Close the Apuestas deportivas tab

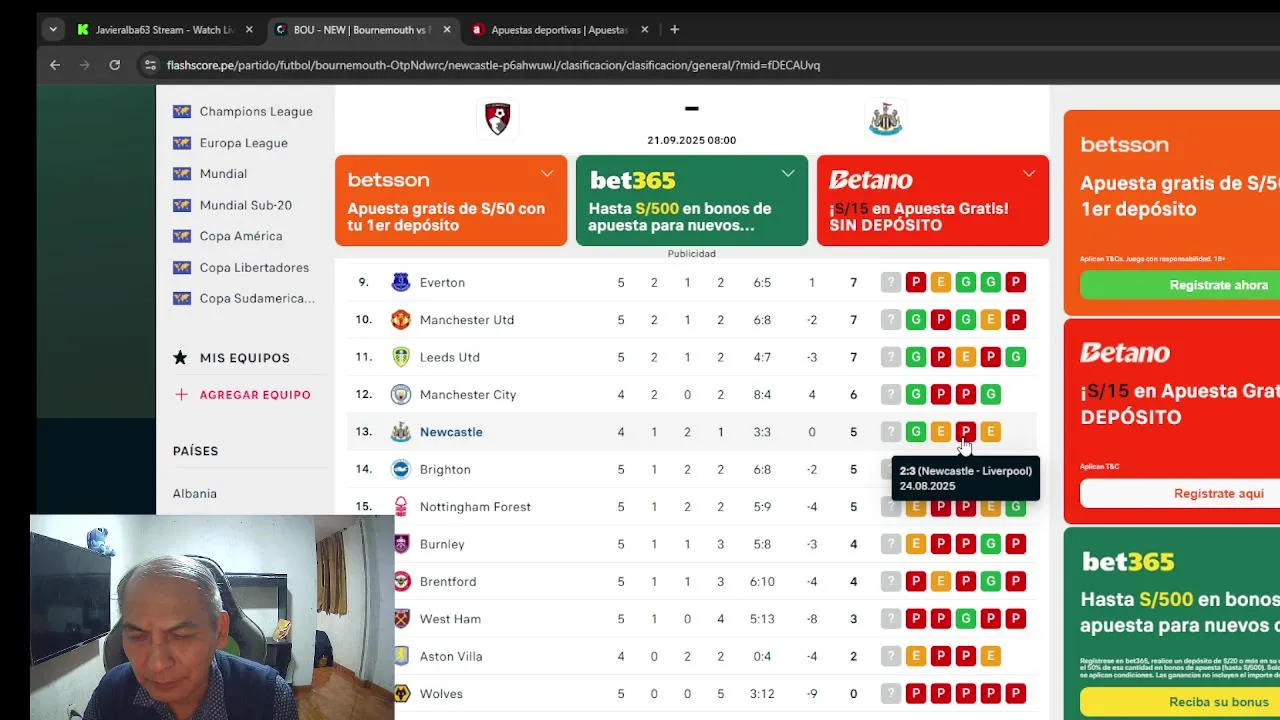click(645, 30)
